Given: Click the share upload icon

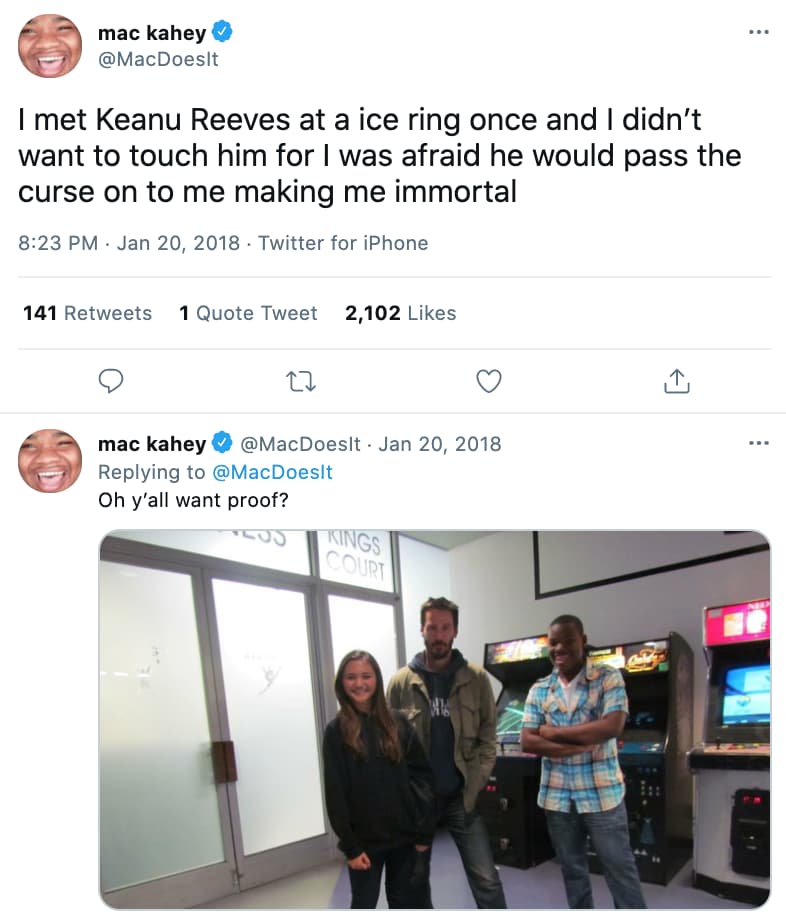Looking at the screenshot, I should pos(677,381).
